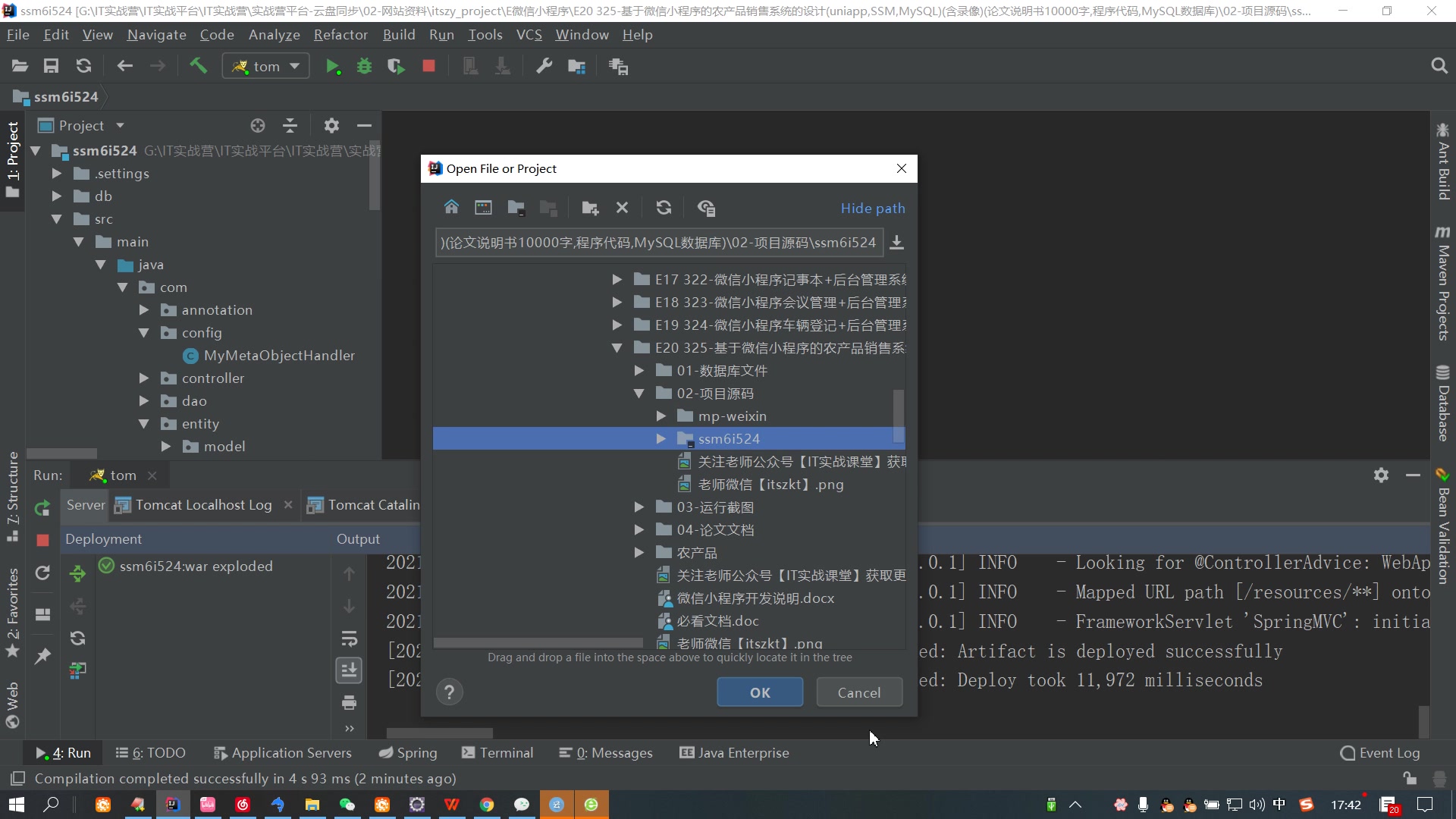
Task: Rerun tom in Run panel
Action: point(42,508)
